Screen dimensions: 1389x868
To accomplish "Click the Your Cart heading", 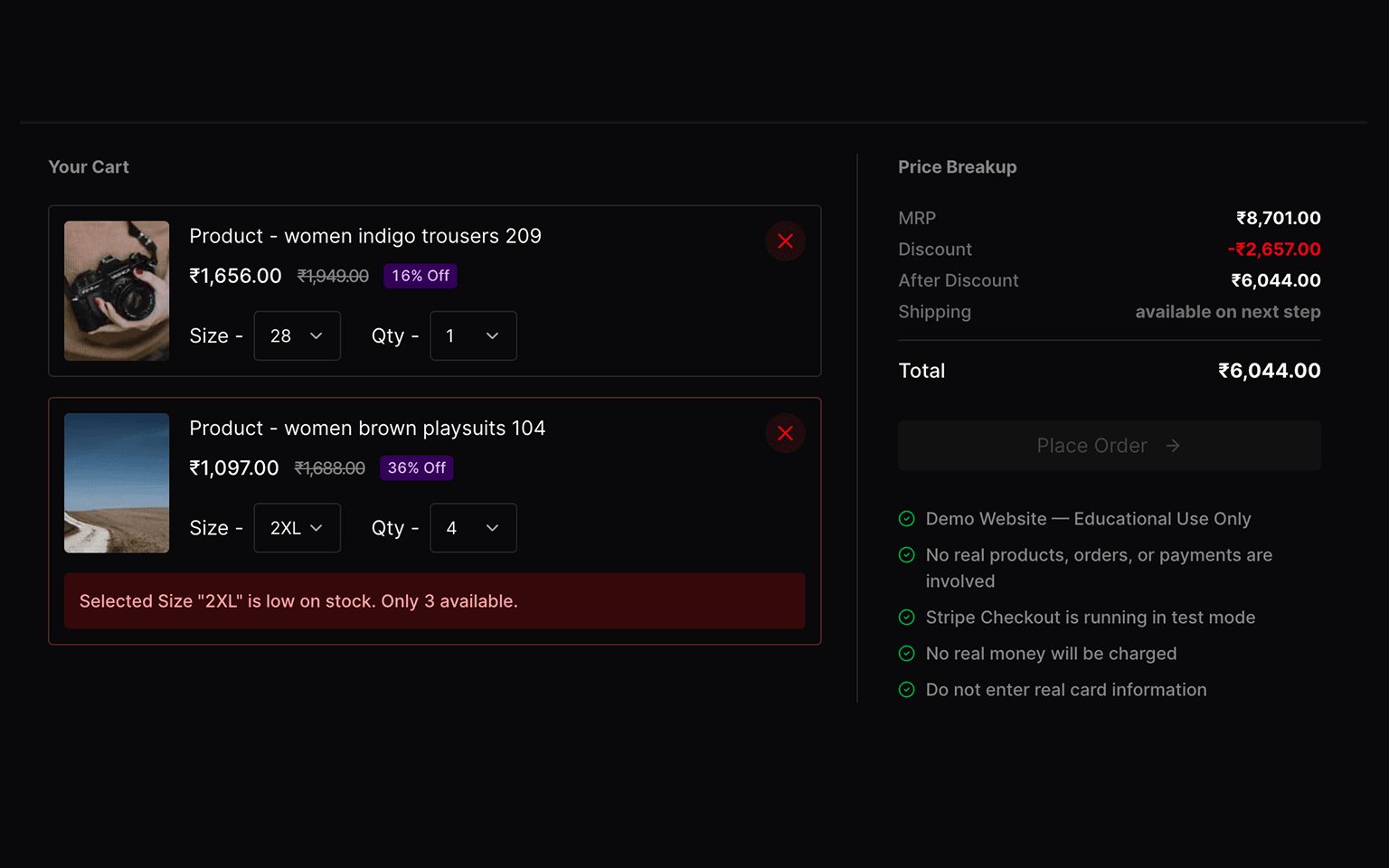I will [89, 167].
